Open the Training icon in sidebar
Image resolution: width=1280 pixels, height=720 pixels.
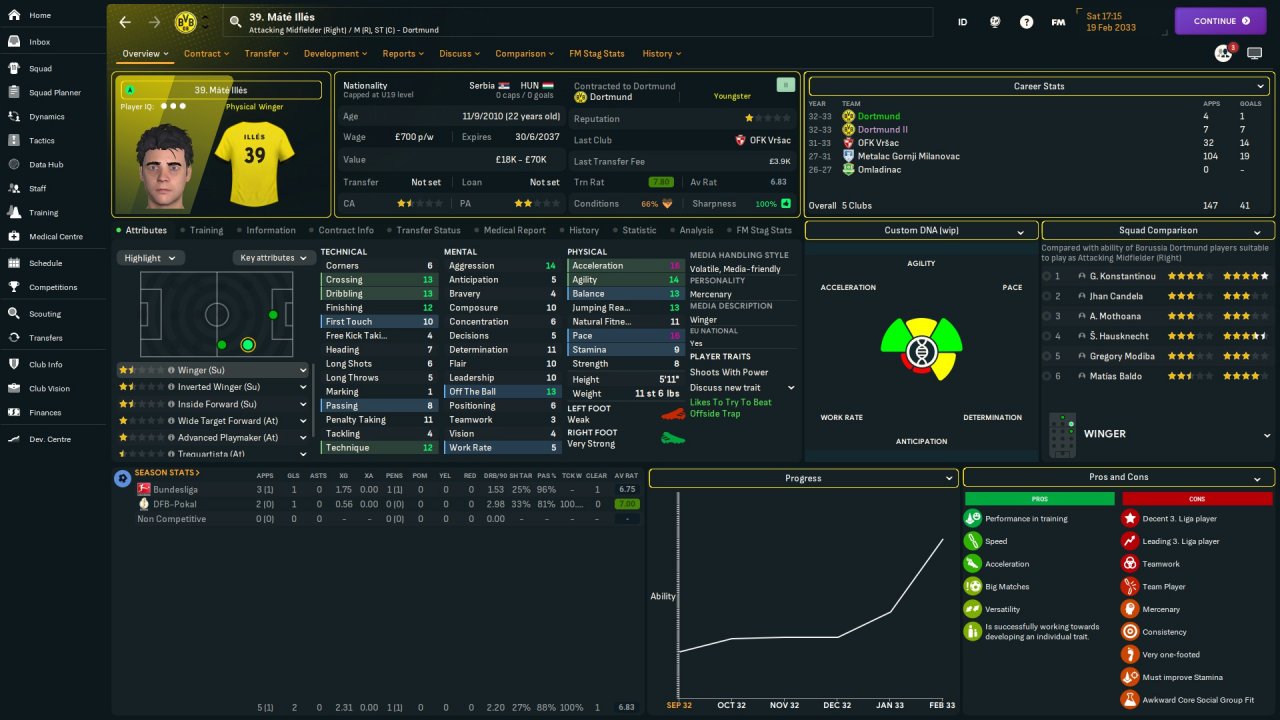tap(14, 212)
